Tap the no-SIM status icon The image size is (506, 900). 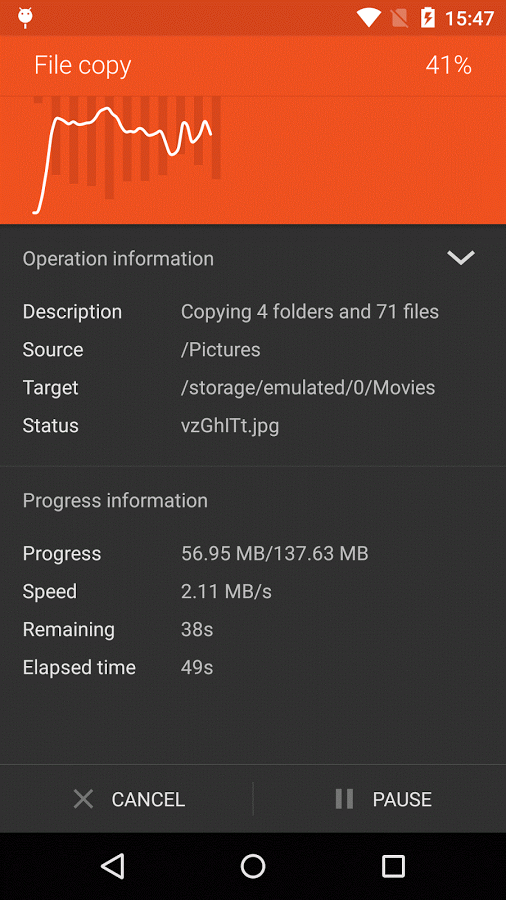click(399, 18)
